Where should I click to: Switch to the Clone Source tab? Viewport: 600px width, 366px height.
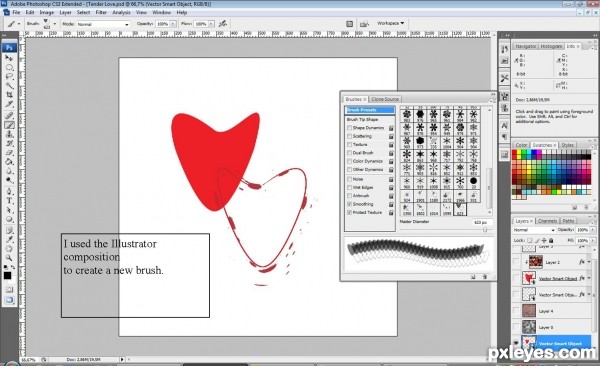385,99
